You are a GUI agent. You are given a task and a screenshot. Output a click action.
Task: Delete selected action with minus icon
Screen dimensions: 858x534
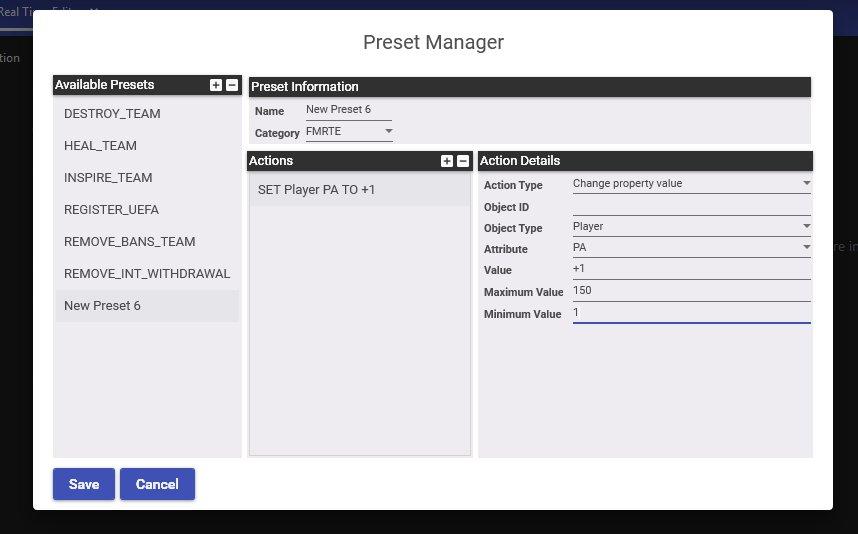(463, 161)
